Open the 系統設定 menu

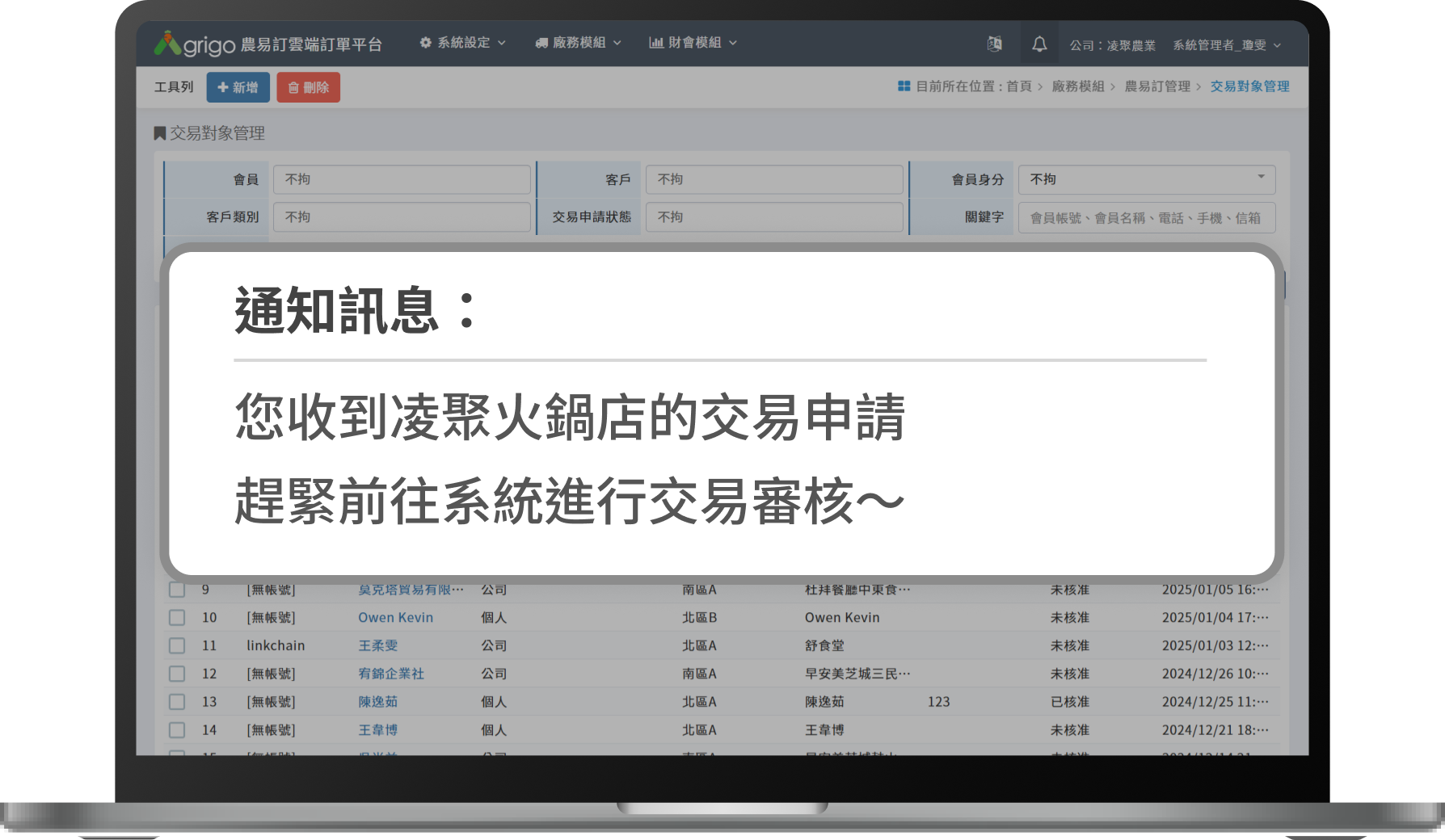463,43
